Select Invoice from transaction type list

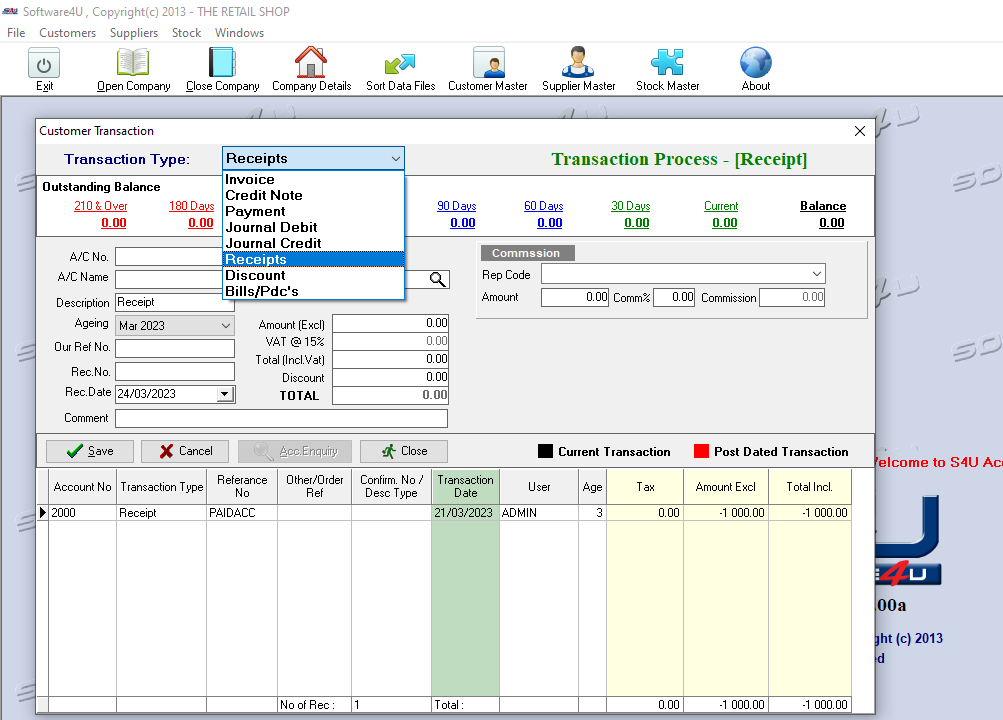250,179
